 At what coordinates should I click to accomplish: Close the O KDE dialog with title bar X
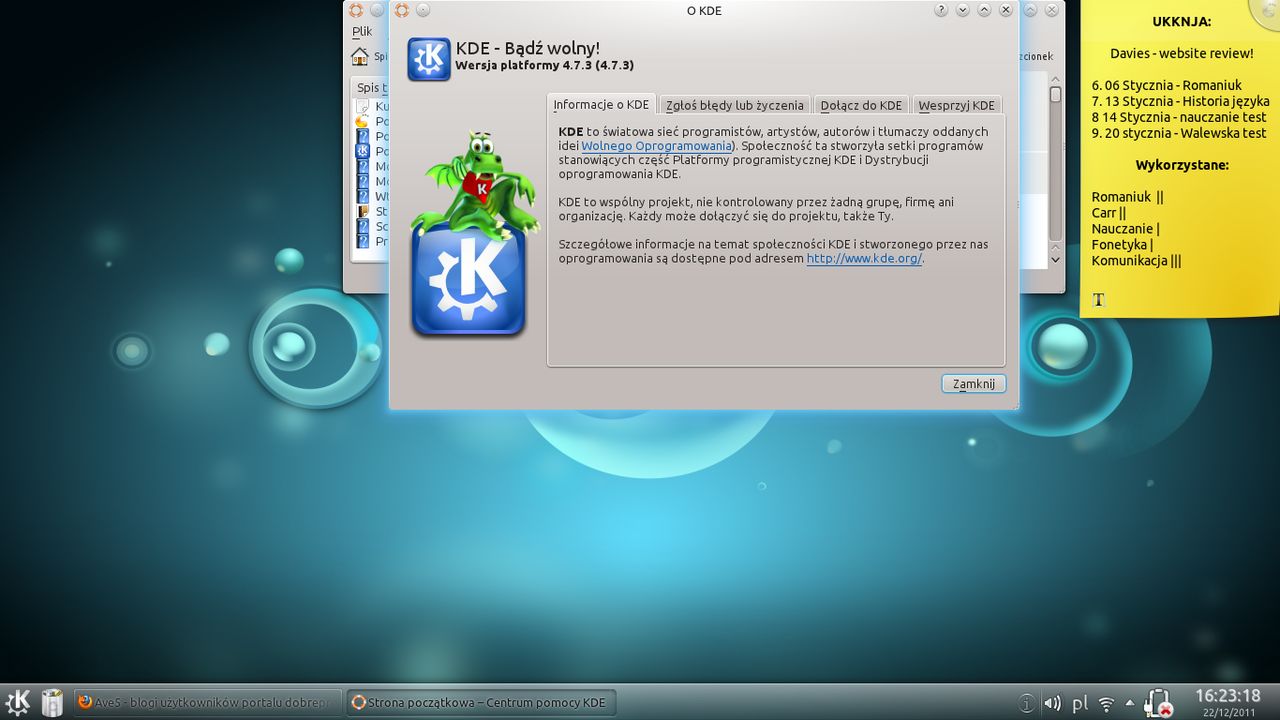[x=1006, y=10]
